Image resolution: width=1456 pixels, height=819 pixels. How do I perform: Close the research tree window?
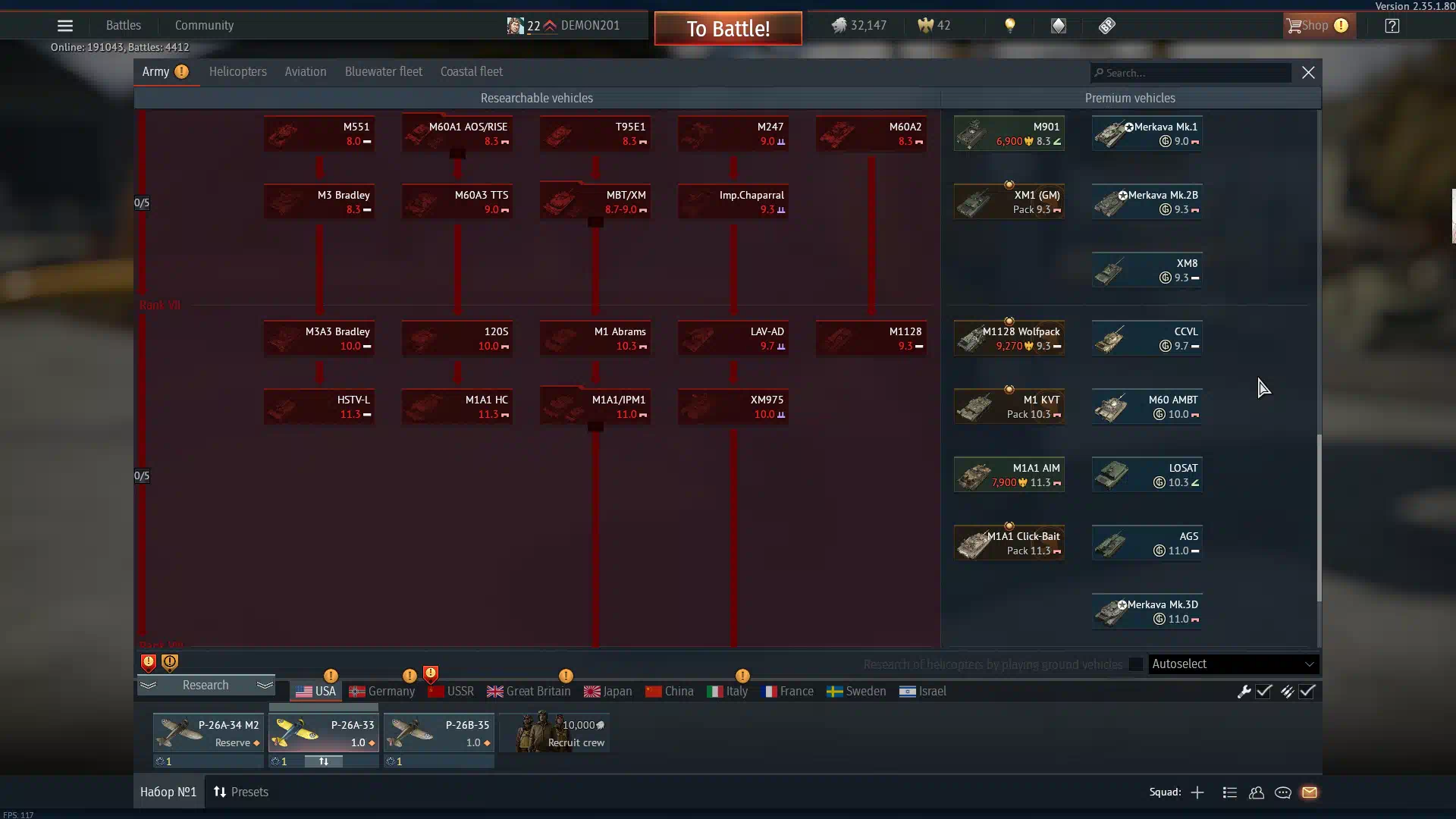pos(1308,73)
